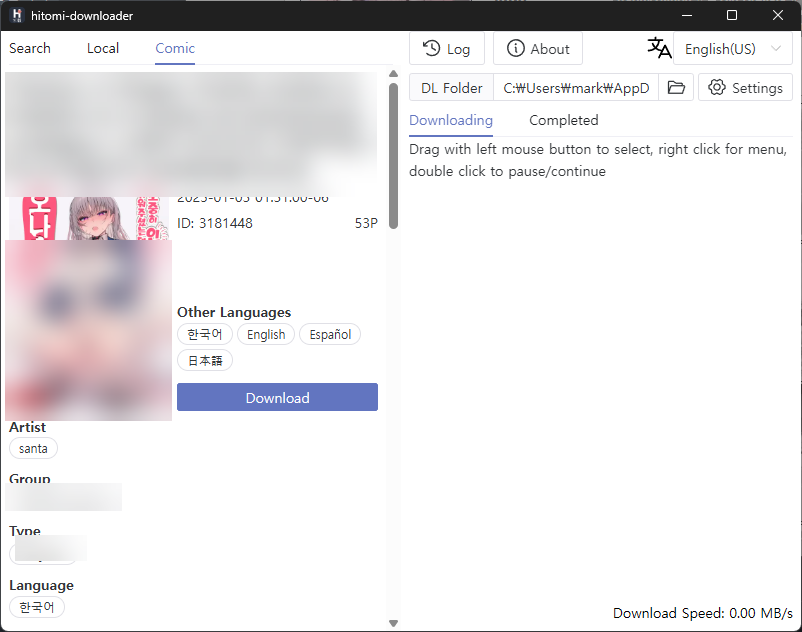Select the Español language tag

point(330,334)
